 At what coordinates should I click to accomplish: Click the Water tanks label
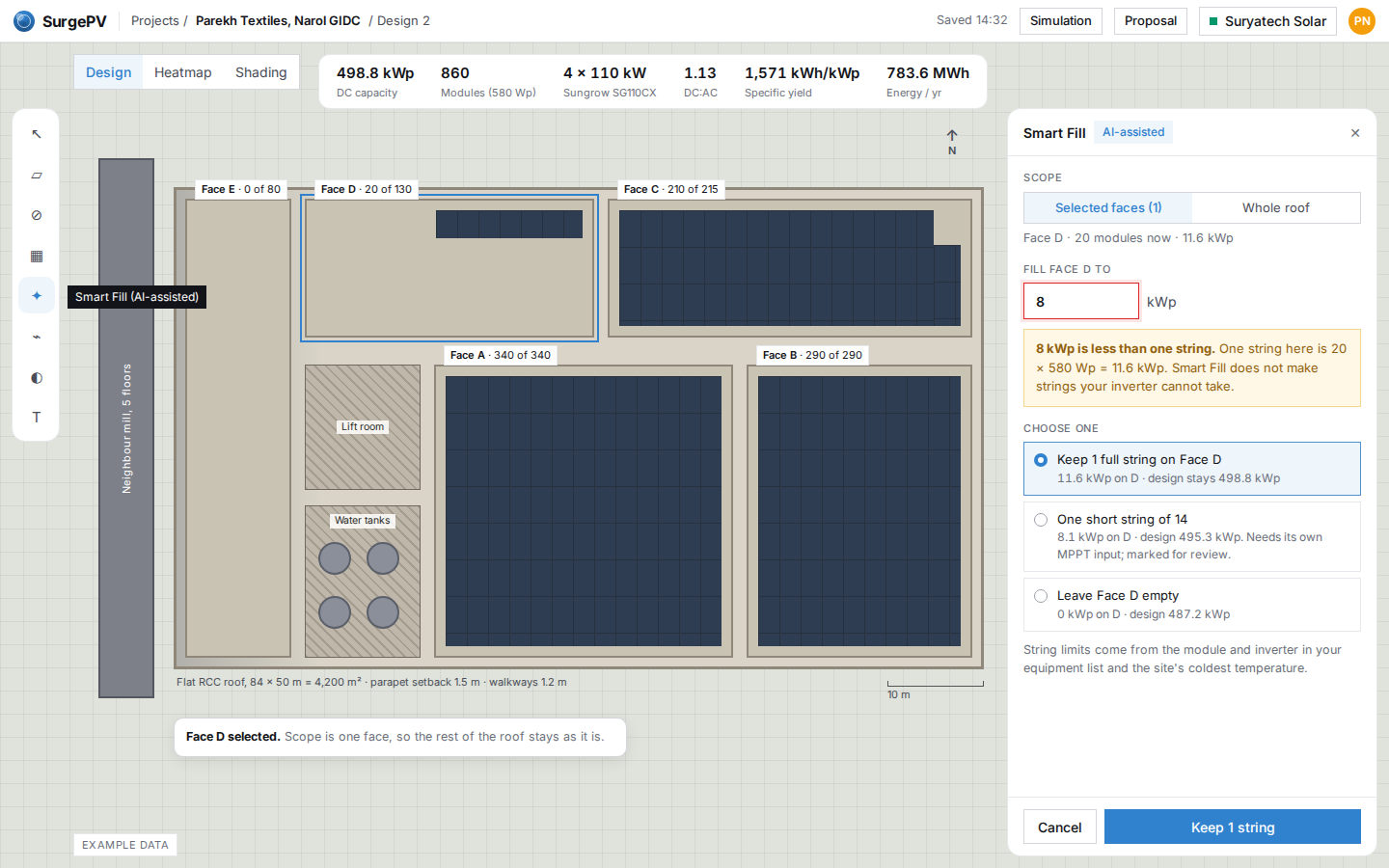363,521
